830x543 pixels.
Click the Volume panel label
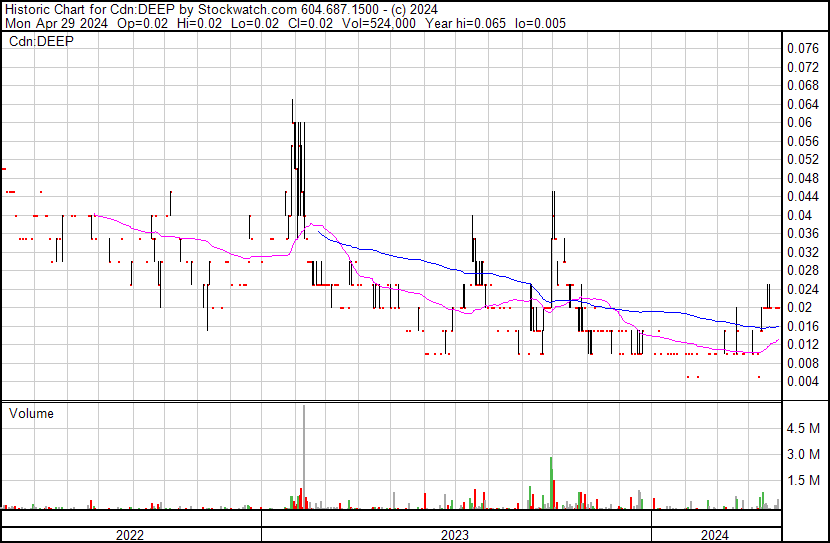[31, 413]
